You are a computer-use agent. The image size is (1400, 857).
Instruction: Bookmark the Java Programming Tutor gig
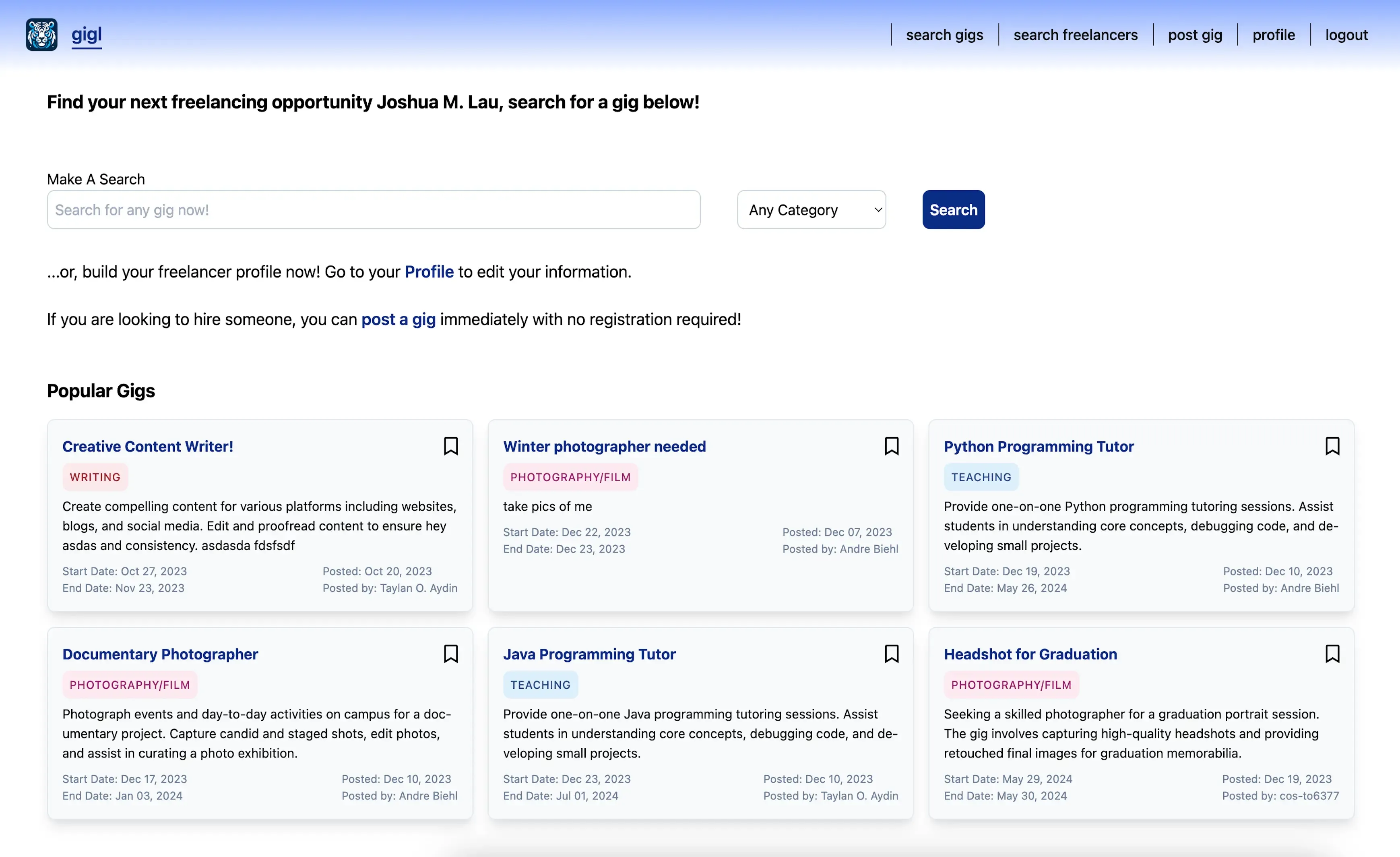892,654
